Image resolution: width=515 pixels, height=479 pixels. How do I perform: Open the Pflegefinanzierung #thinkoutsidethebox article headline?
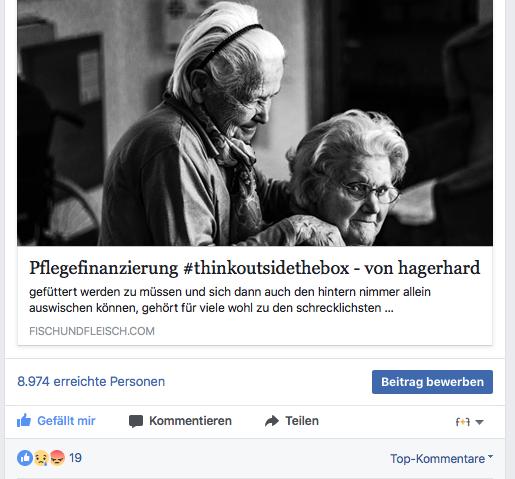255,268
